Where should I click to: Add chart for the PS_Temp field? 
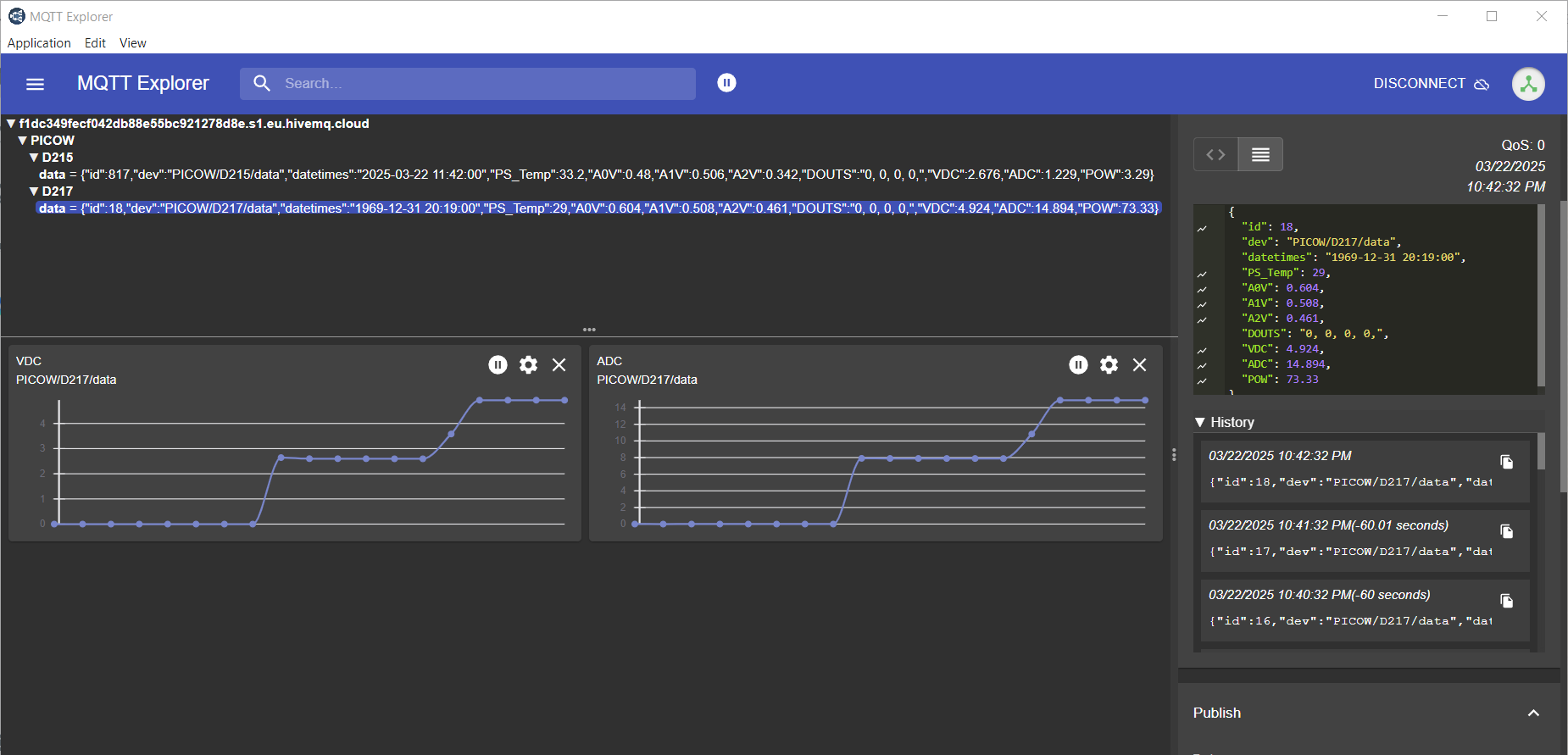pyautogui.click(x=1202, y=274)
